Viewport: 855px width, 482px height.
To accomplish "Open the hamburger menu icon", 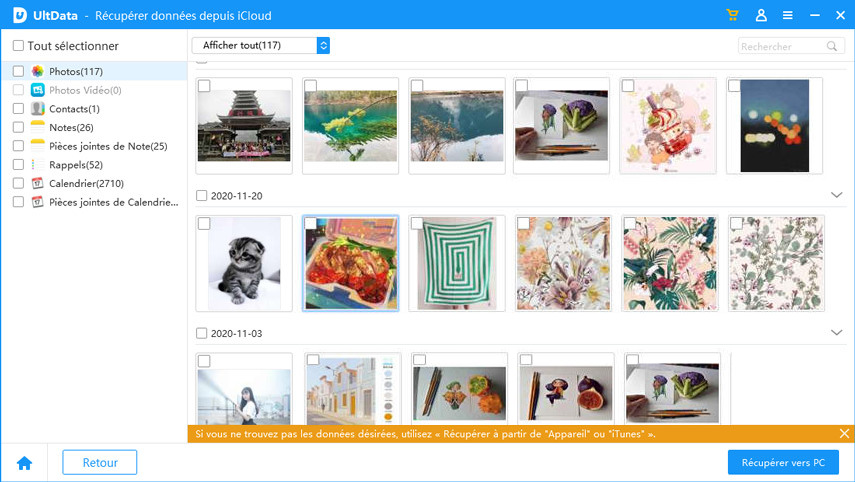I will (x=787, y=15).
